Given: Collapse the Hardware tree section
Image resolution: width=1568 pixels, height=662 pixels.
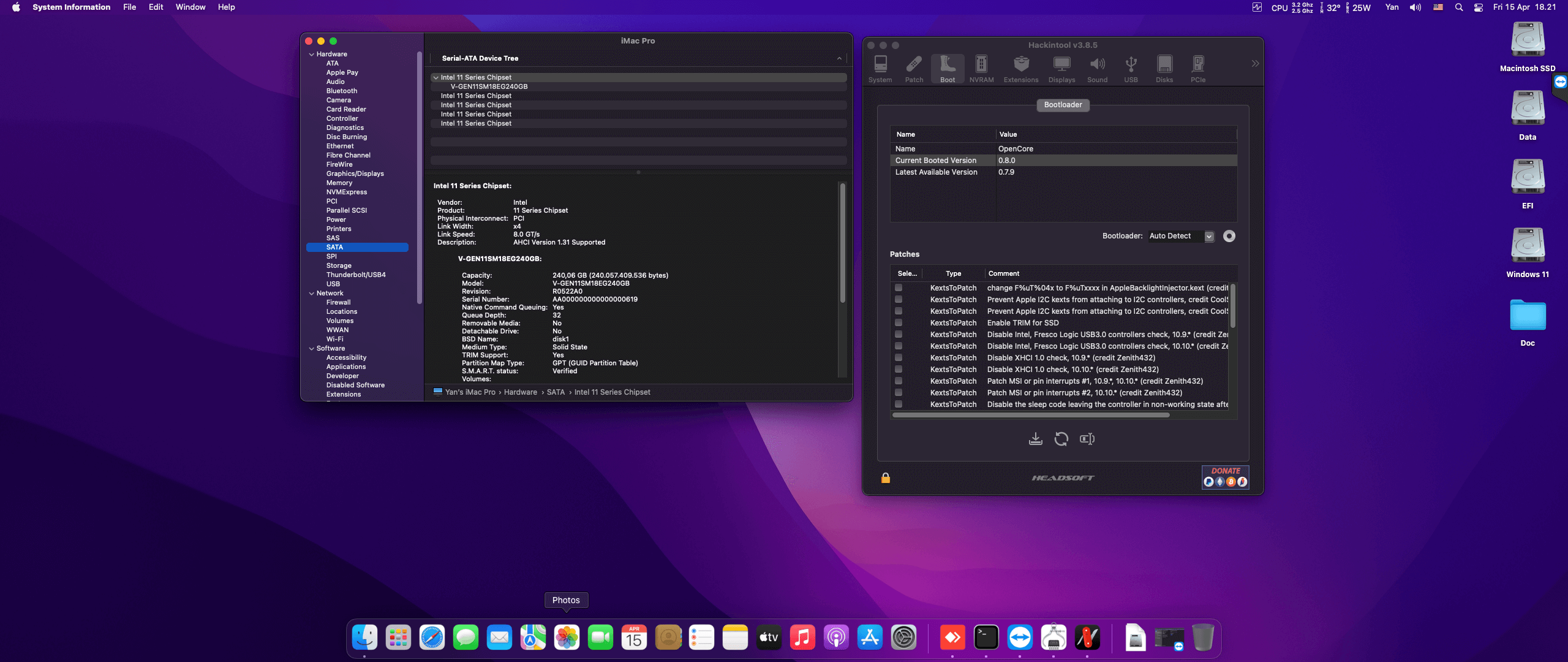Looking at the screenshot, I should pos(312,55).
